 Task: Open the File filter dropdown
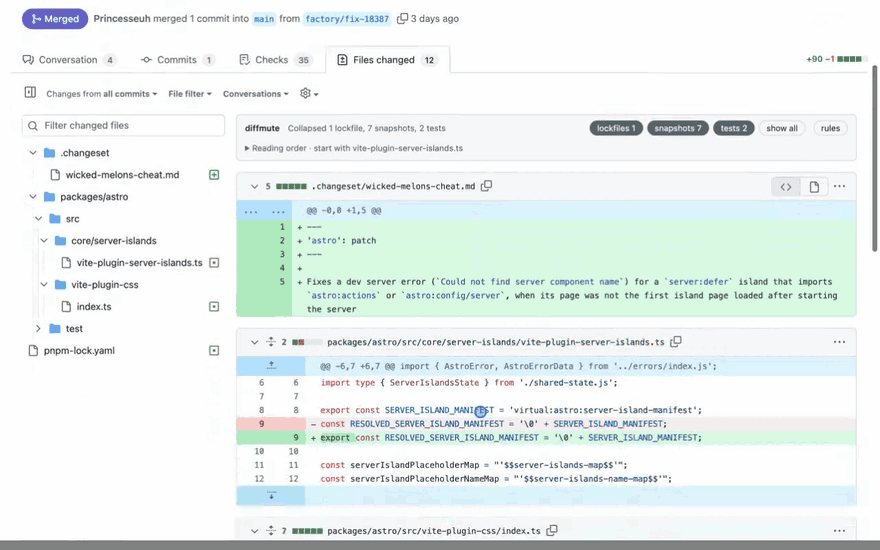(190, 94)
